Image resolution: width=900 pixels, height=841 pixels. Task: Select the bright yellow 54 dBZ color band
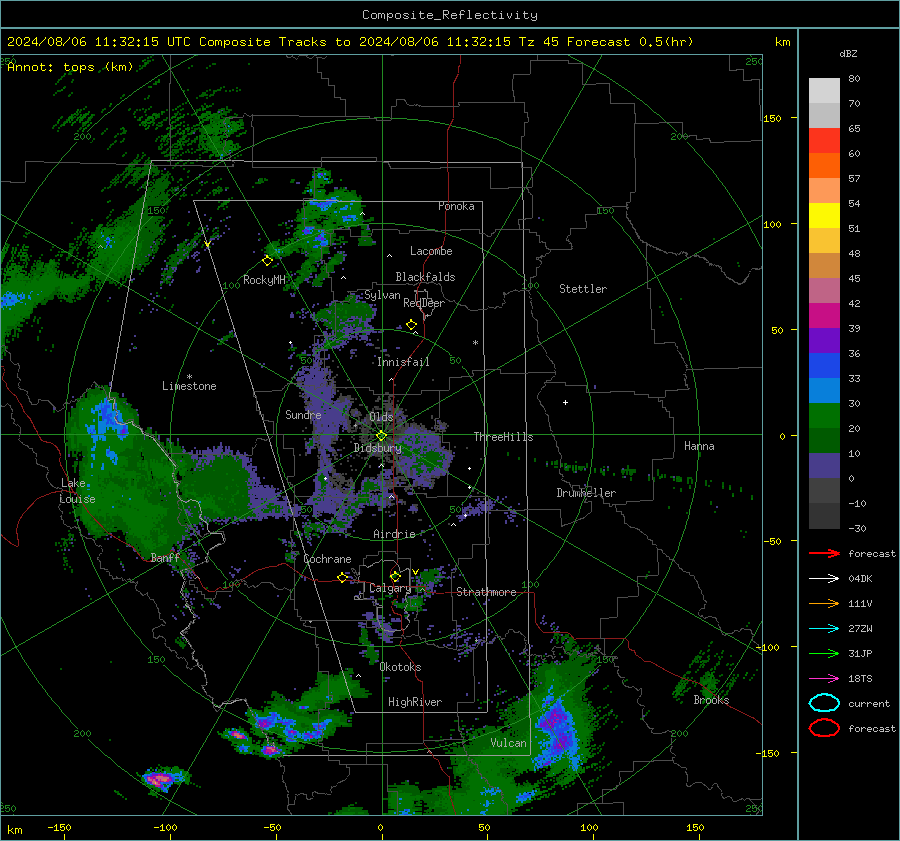pyautogui.click(x=824, y=215)
